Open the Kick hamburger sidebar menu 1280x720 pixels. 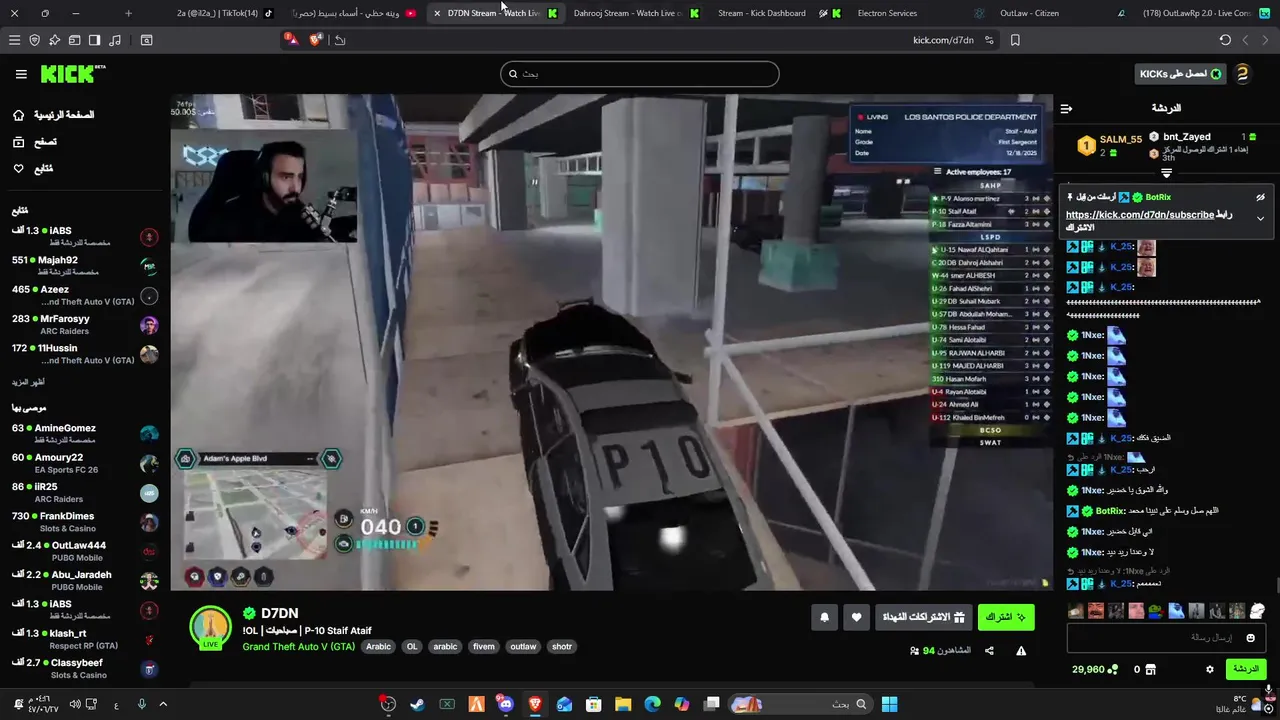tap(21, 74)
